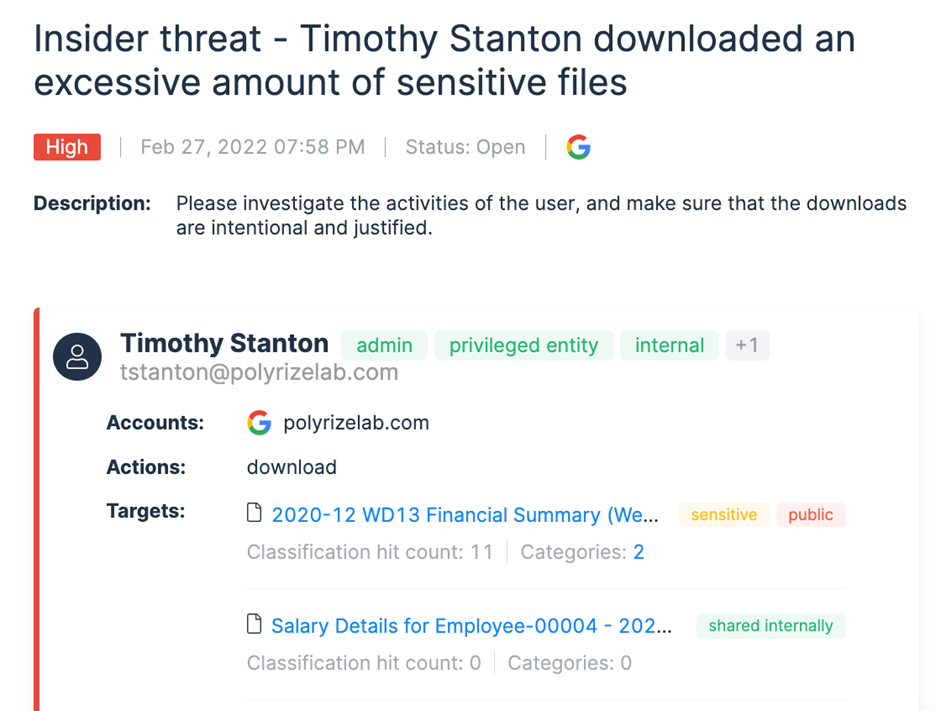Open the 2020-12 WD13 Financial Summary link
The image size is (936, 711).
(x=465, y=515)
